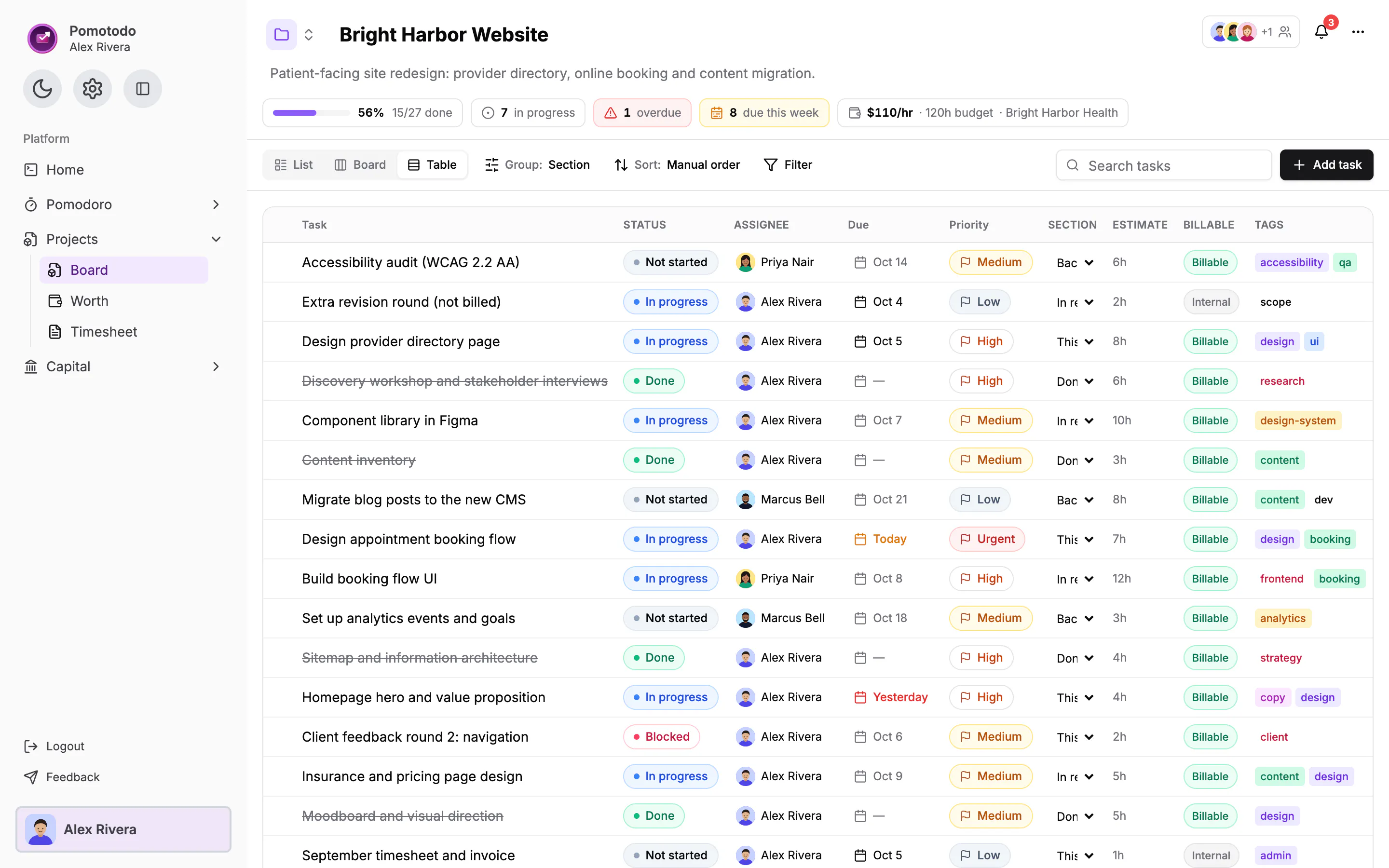The height and width of the screenshot is (868, 1389).
Task: Open project switcher up-down chevrons
Action: (309, 34)
